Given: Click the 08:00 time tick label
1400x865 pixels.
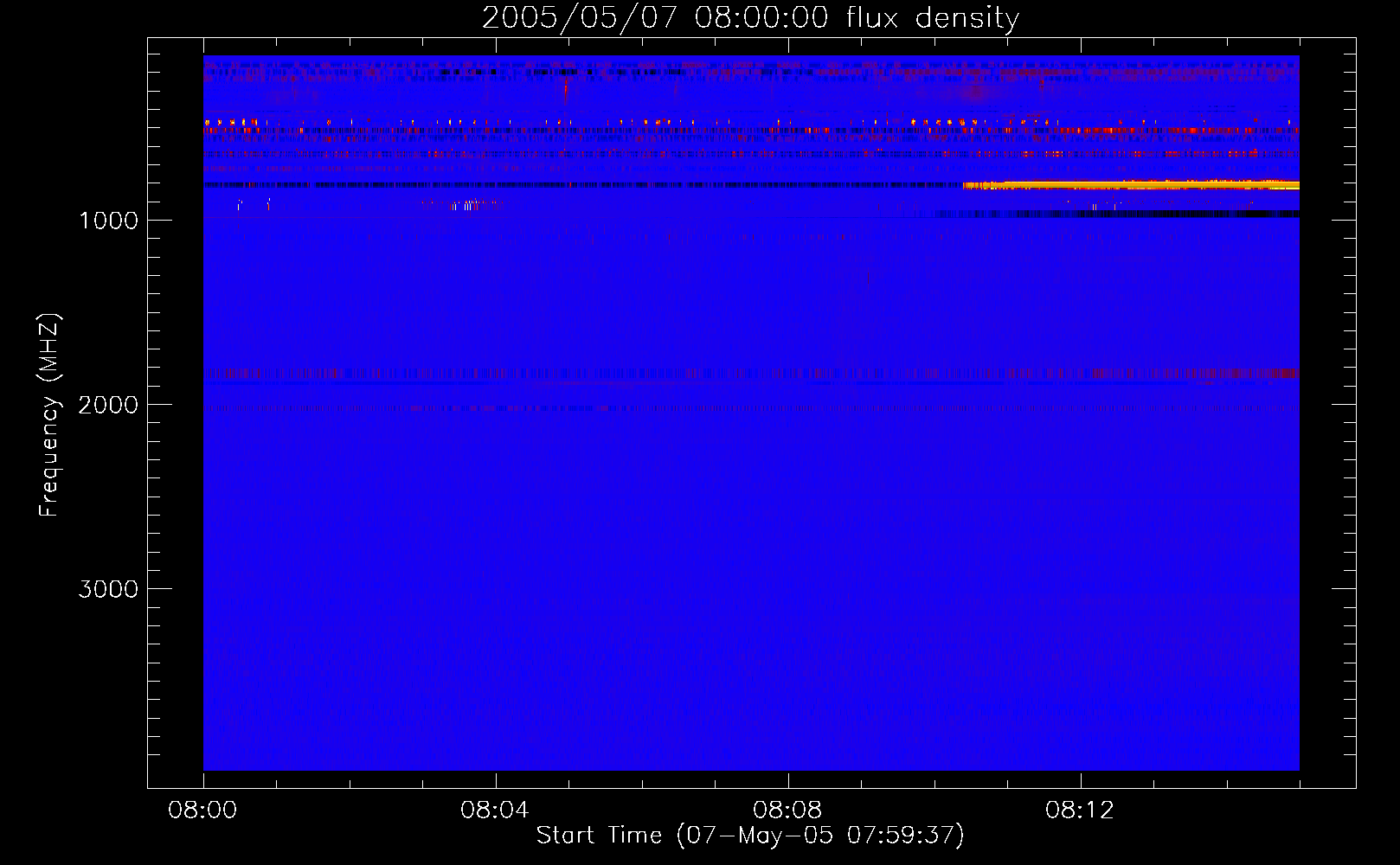Looking at the screenshot, I should point(202,811).
